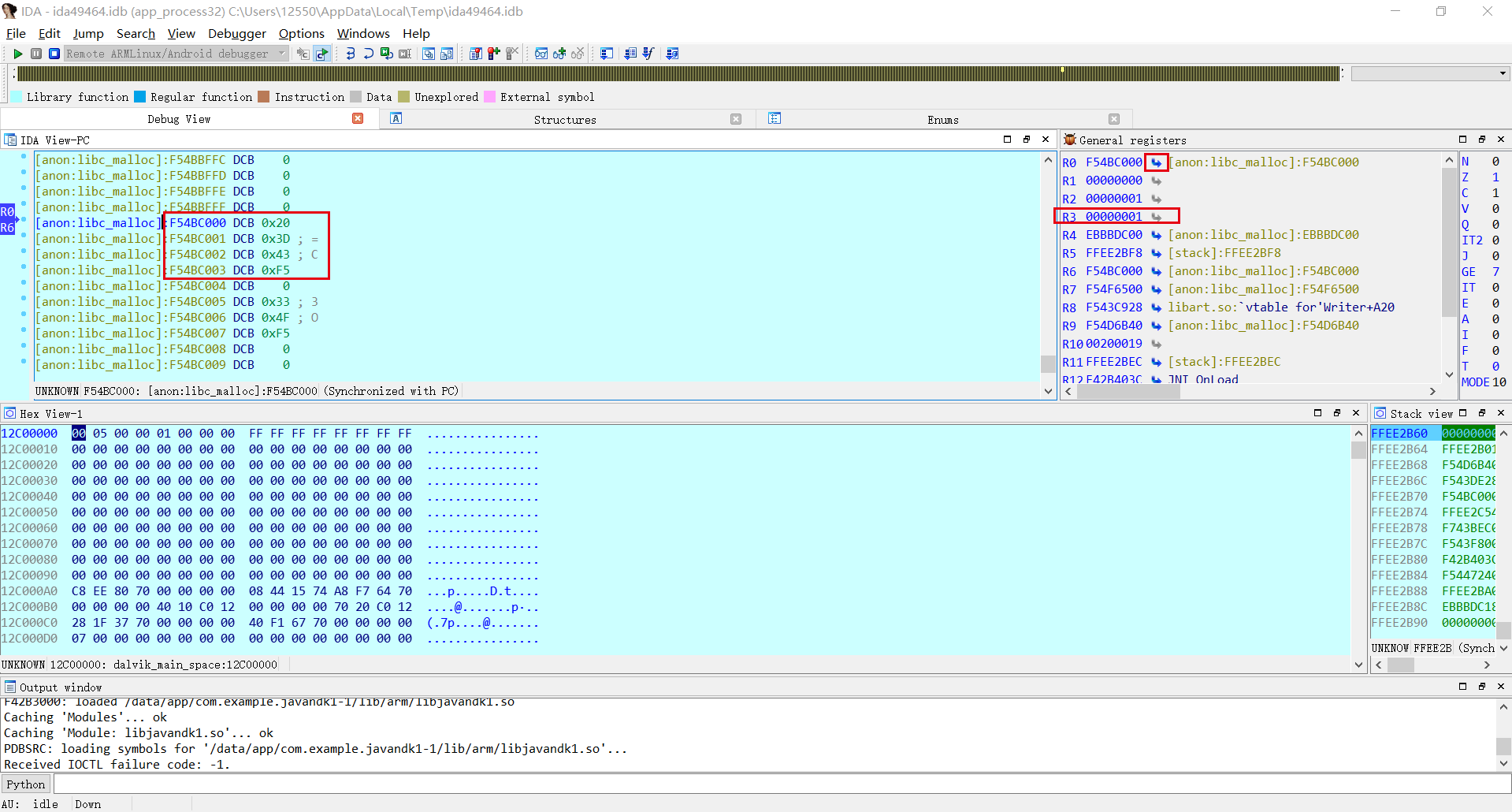Close the Stack view panel
This screenshot has height=812, width=1512.
click(1501, 413)
